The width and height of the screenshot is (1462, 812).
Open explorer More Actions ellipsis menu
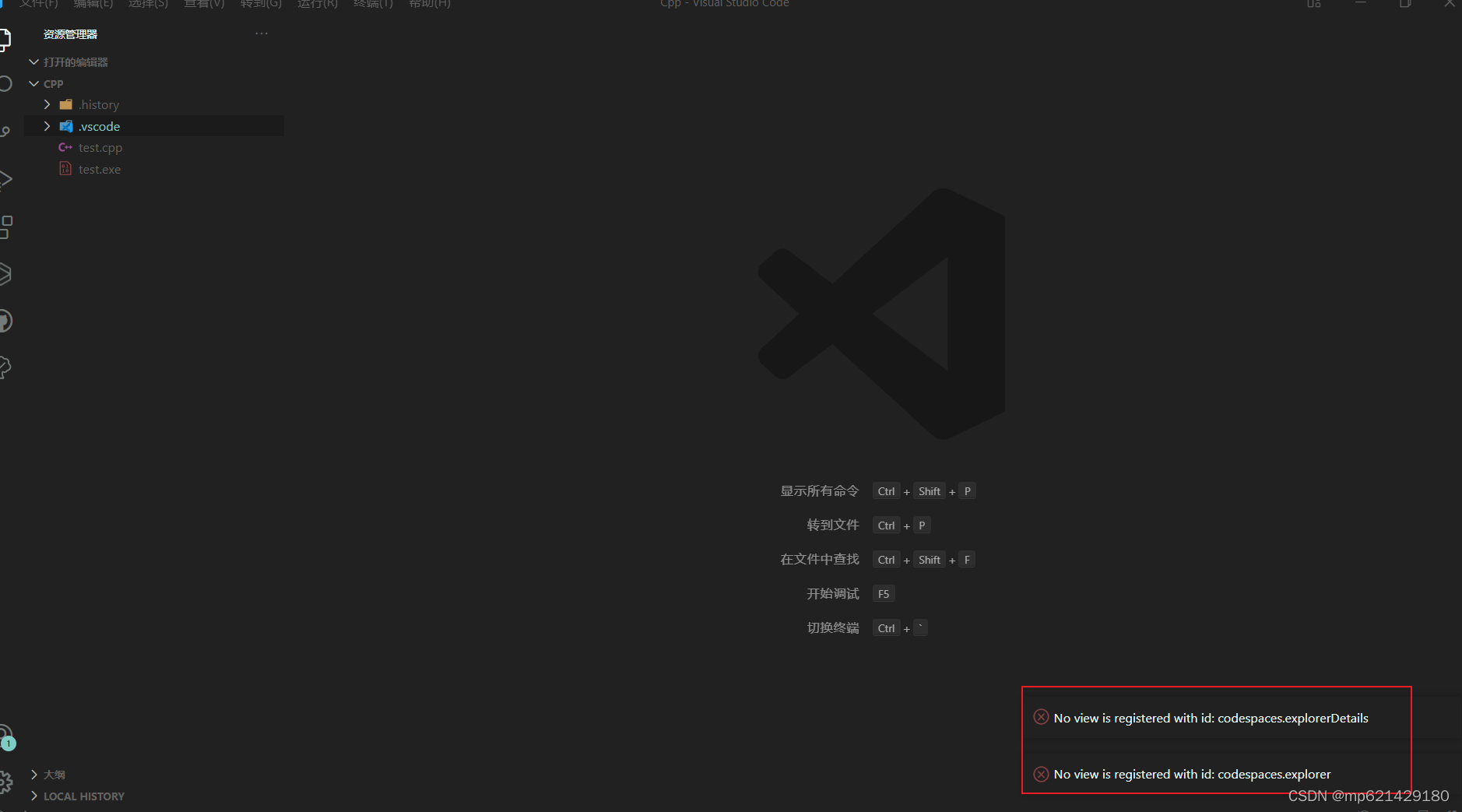point(262,33)
